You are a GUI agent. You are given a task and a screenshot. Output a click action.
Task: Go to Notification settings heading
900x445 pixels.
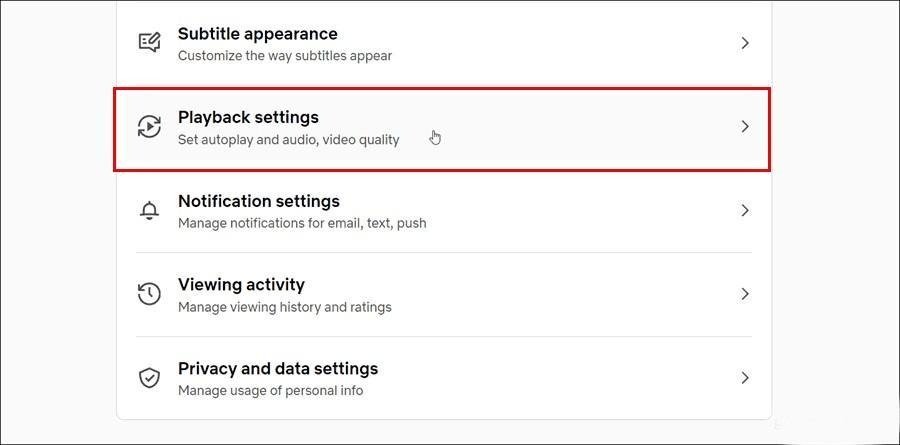coord(259,201)
